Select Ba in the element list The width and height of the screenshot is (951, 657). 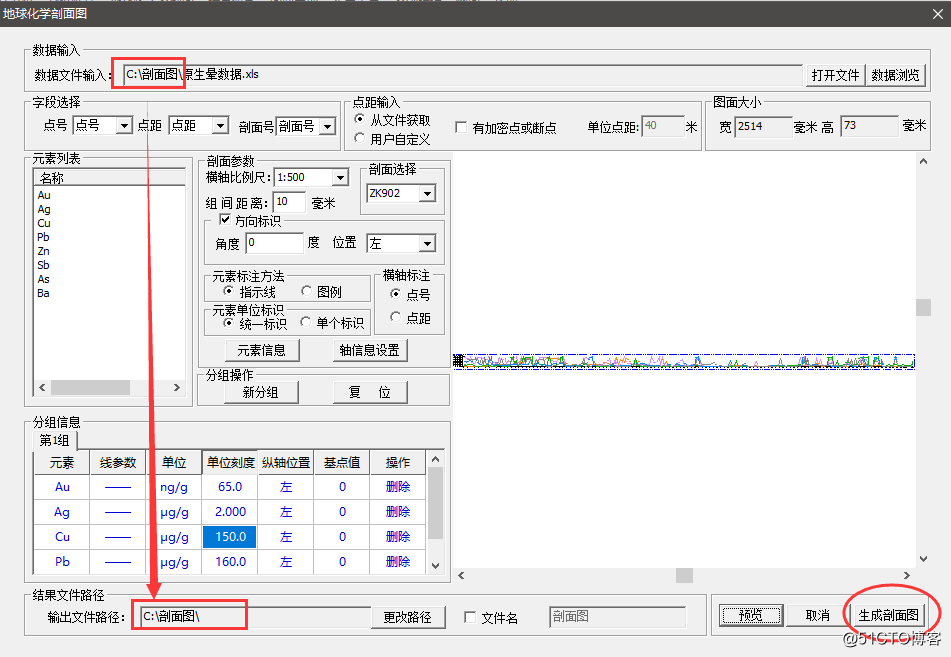pyautogui.click(x=44, y=293)
